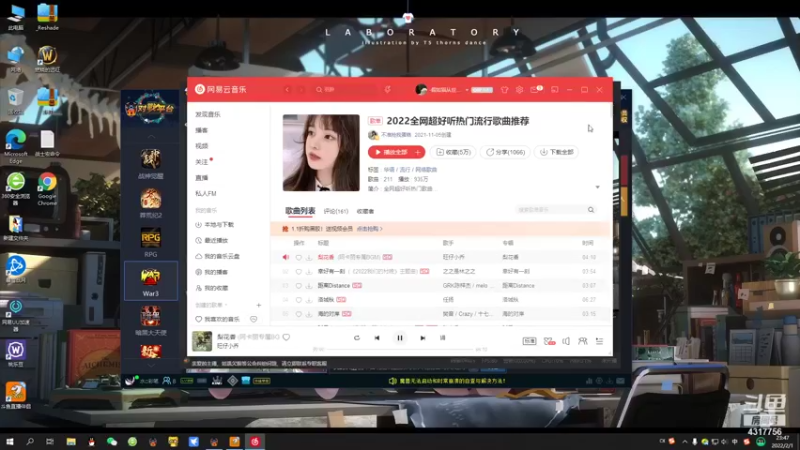Viewport: 800px width, 450px height.
Task: Open the playlist cover image
Action: tap(321, 153)
